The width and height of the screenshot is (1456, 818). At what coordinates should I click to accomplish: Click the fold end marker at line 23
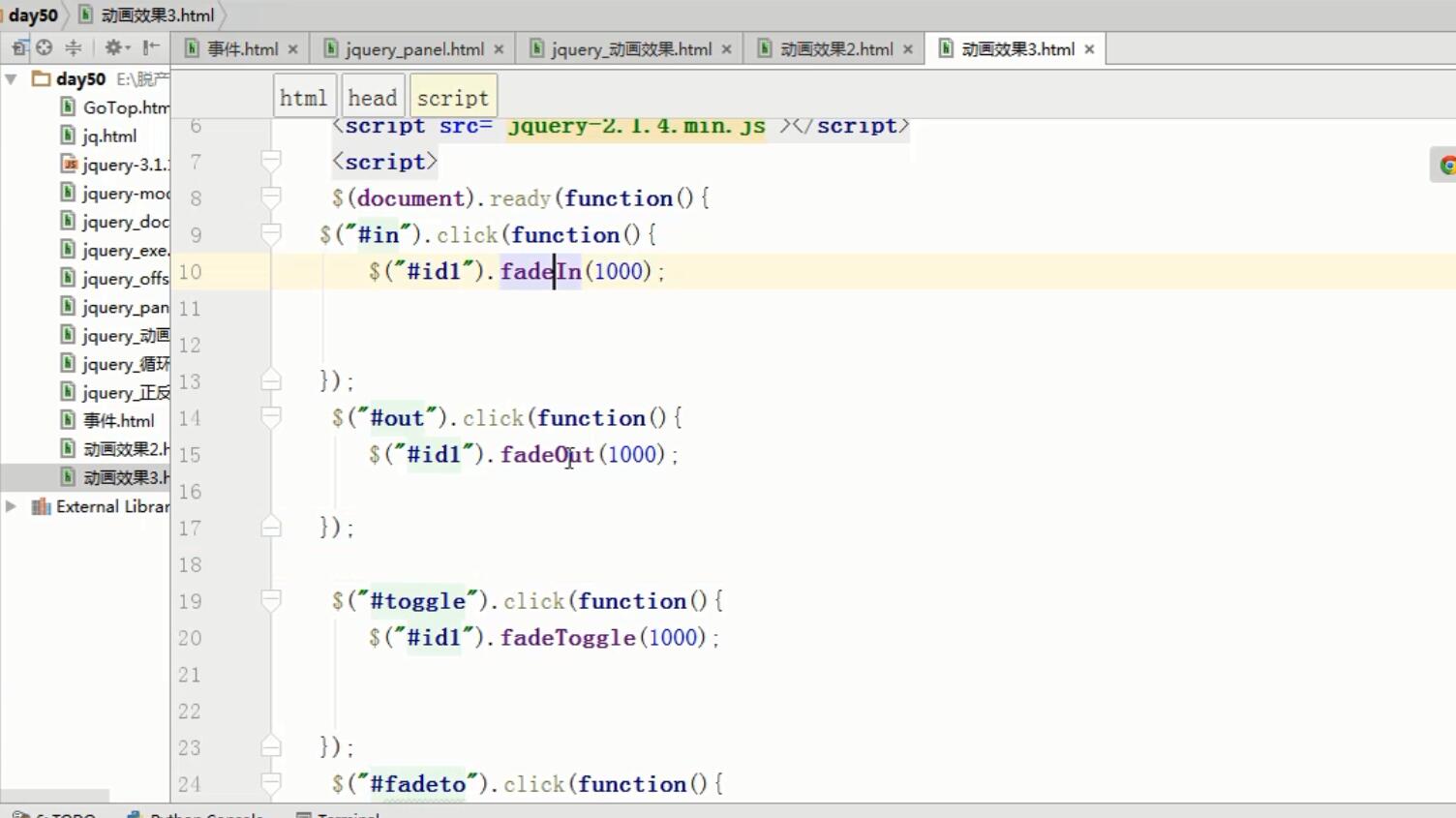[271, 747]
